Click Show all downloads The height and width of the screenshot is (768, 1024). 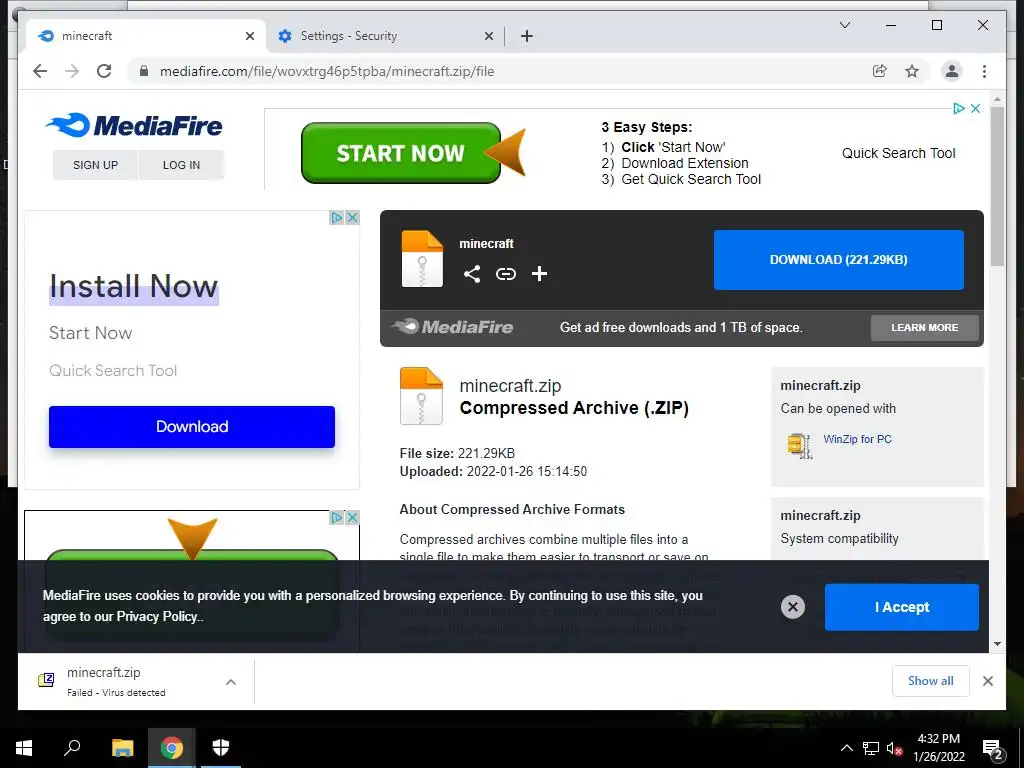tap(931, 681)
